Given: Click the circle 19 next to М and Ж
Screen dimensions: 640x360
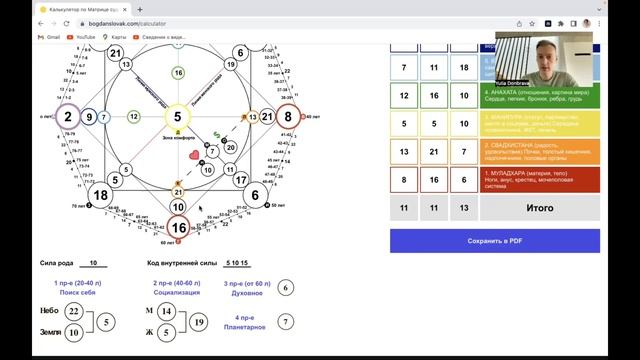Looking at the screenshot, I should [x=199, y=322].
